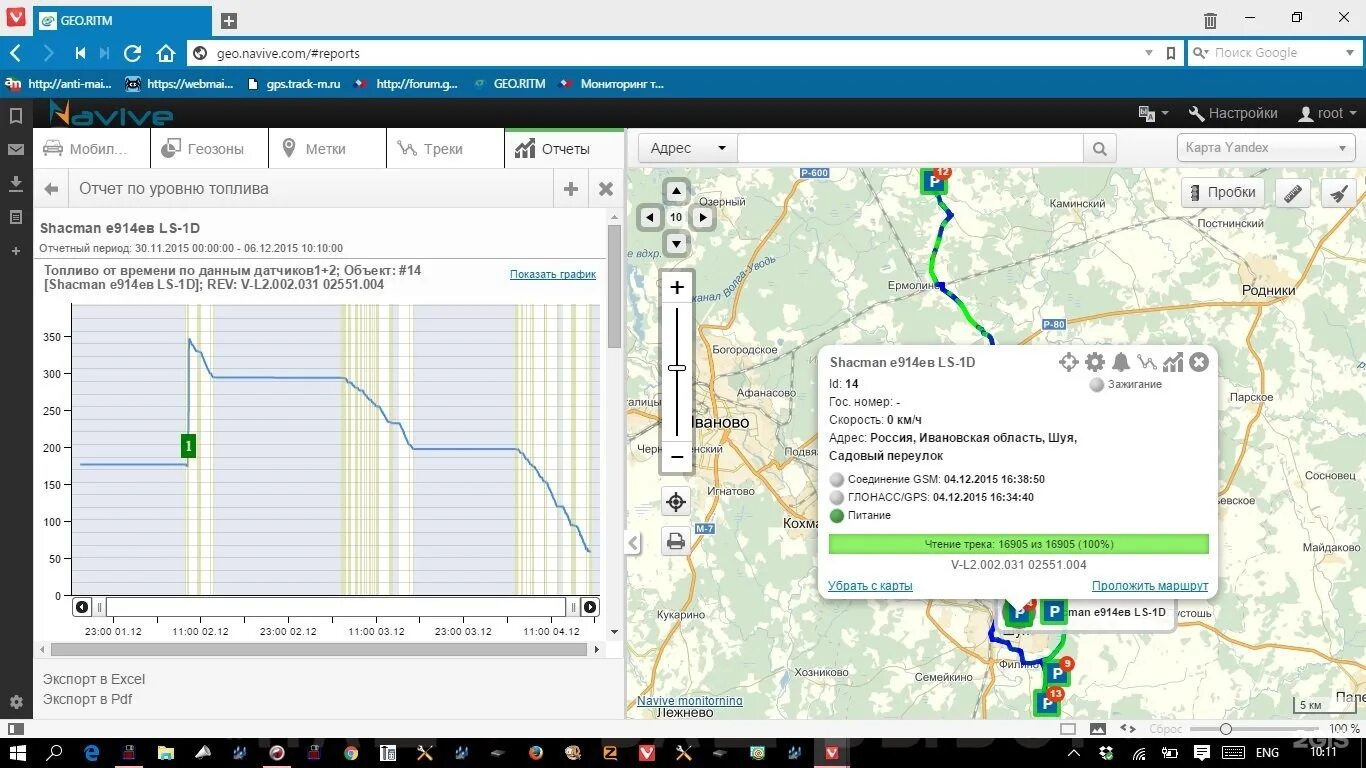The height and width of the screenshot is (768, 1366).
Task: Click the map zoom level slider handle
Action: pos(677,368)
